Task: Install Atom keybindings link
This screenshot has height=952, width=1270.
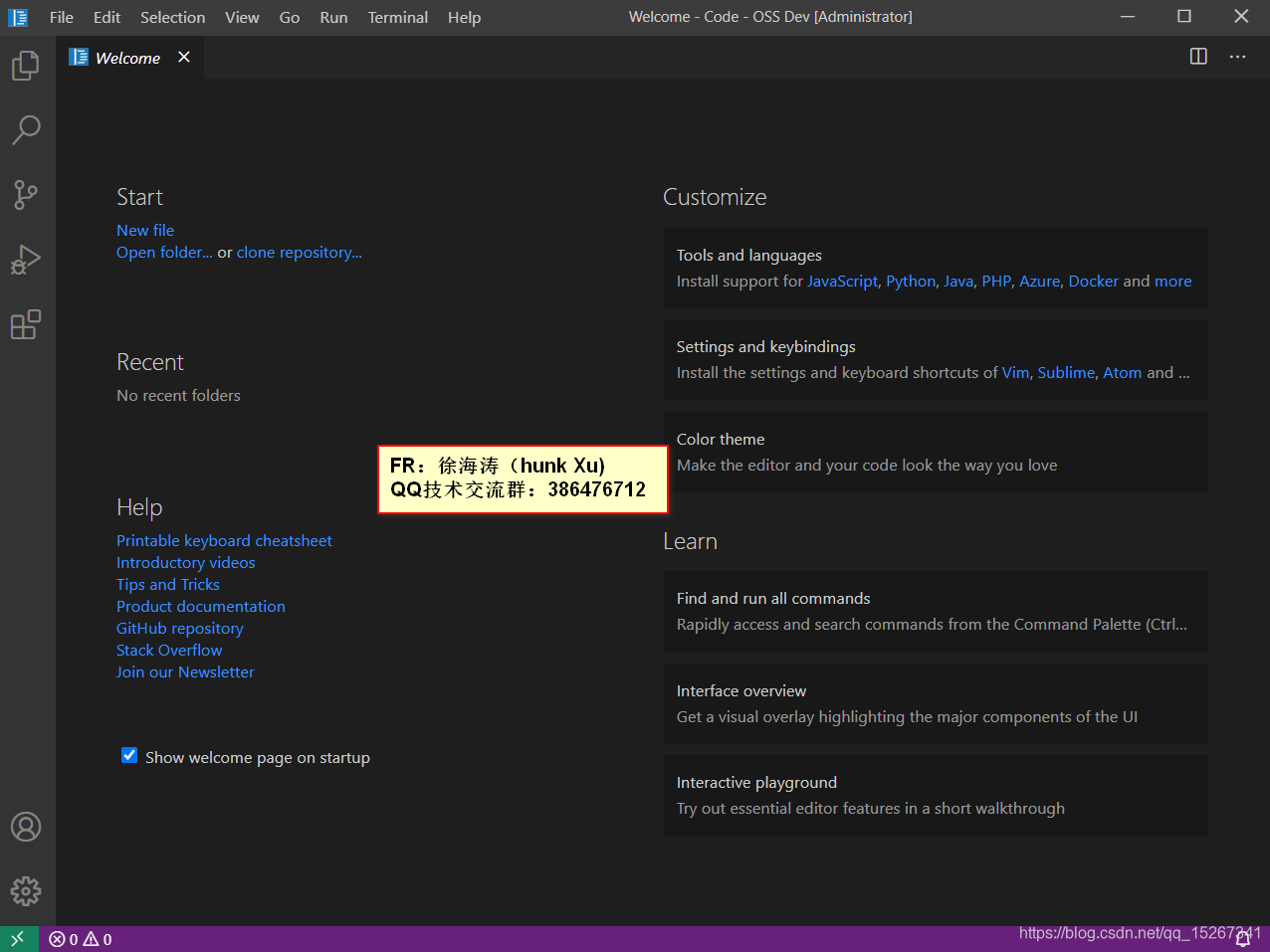Action: 1123,372
